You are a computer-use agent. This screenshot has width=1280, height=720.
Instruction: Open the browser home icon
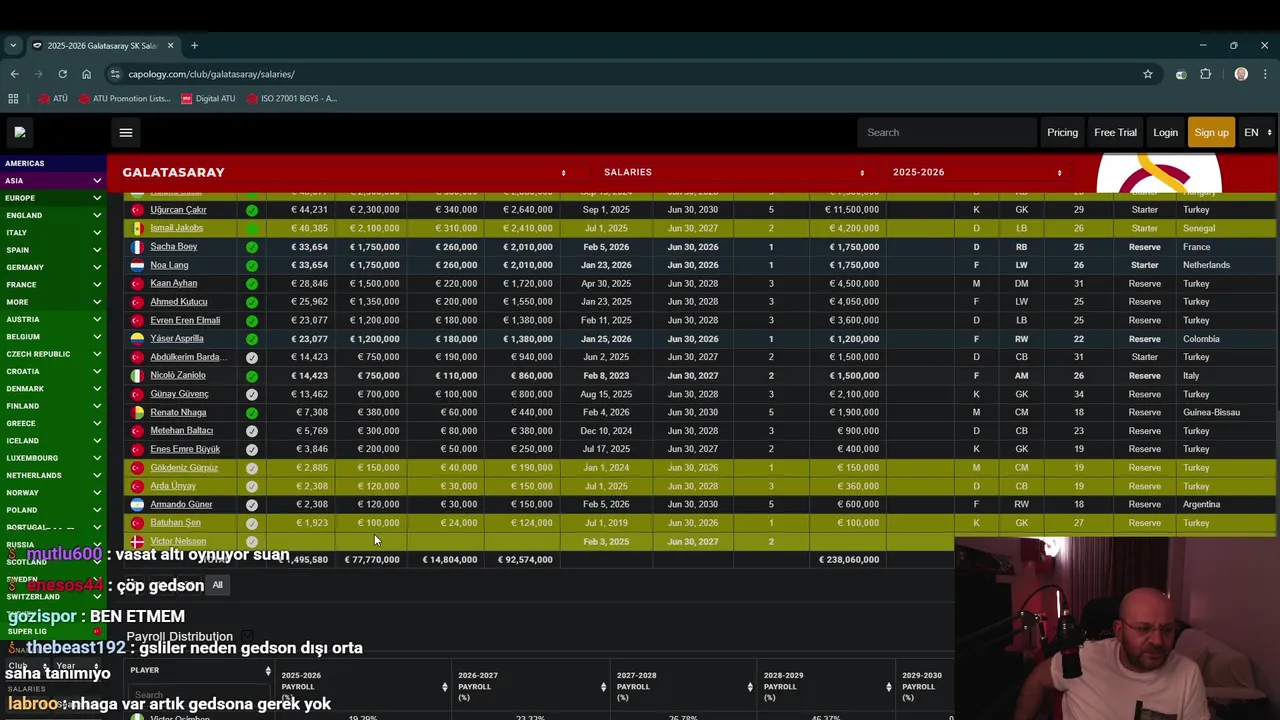[87, 74]
